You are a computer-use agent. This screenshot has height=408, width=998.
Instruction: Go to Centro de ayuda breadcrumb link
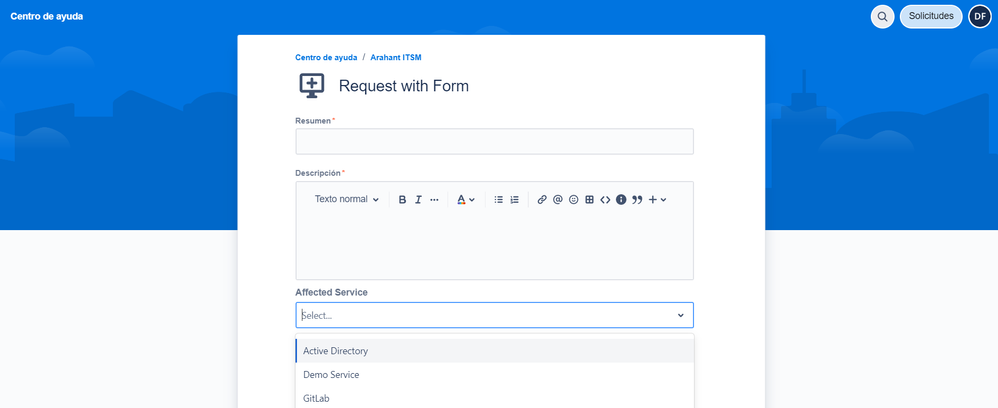point(326,57)
